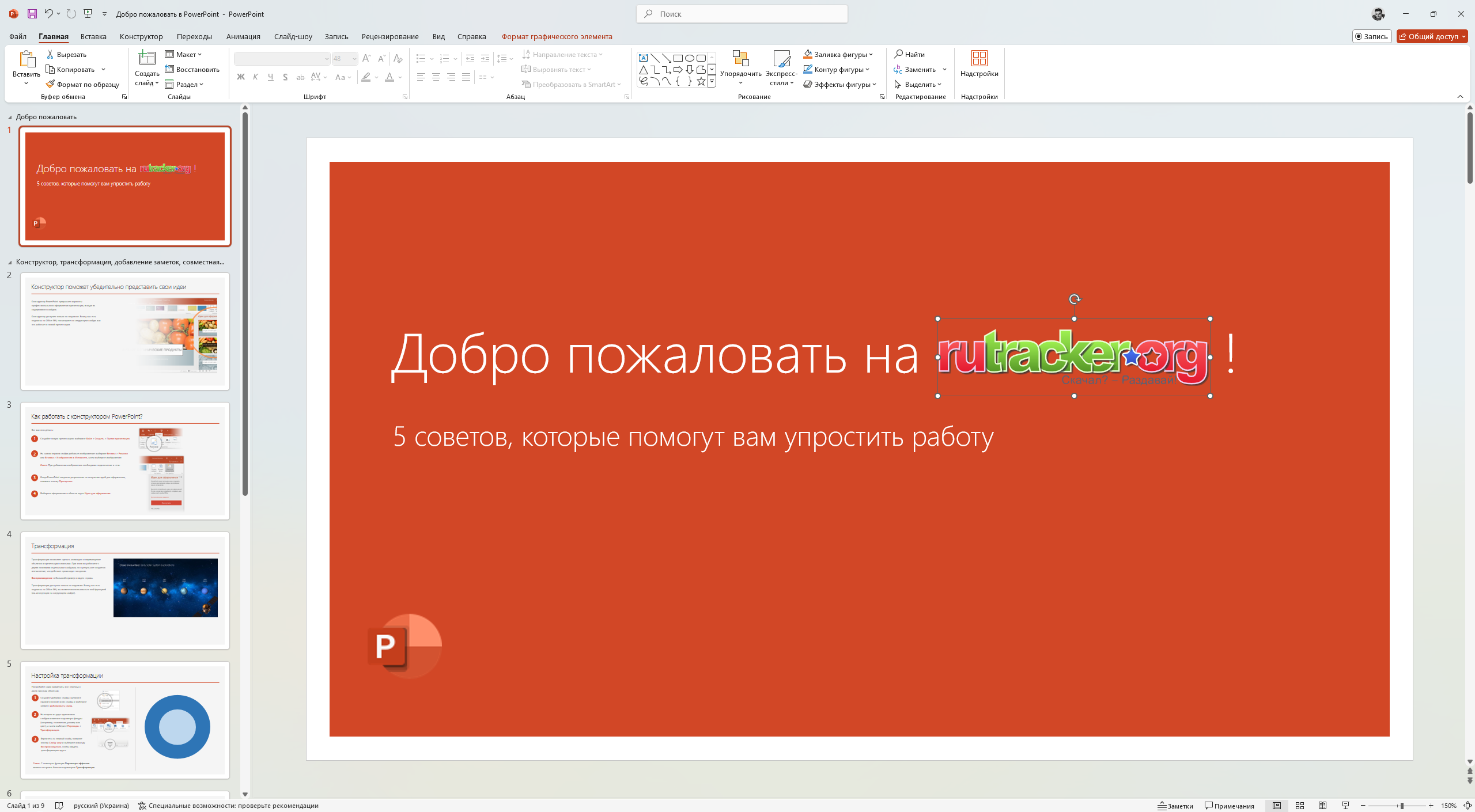1475x812 pixels.
Task: Open Express styles (Экспресс-стили) gallery
Action: 781,68
